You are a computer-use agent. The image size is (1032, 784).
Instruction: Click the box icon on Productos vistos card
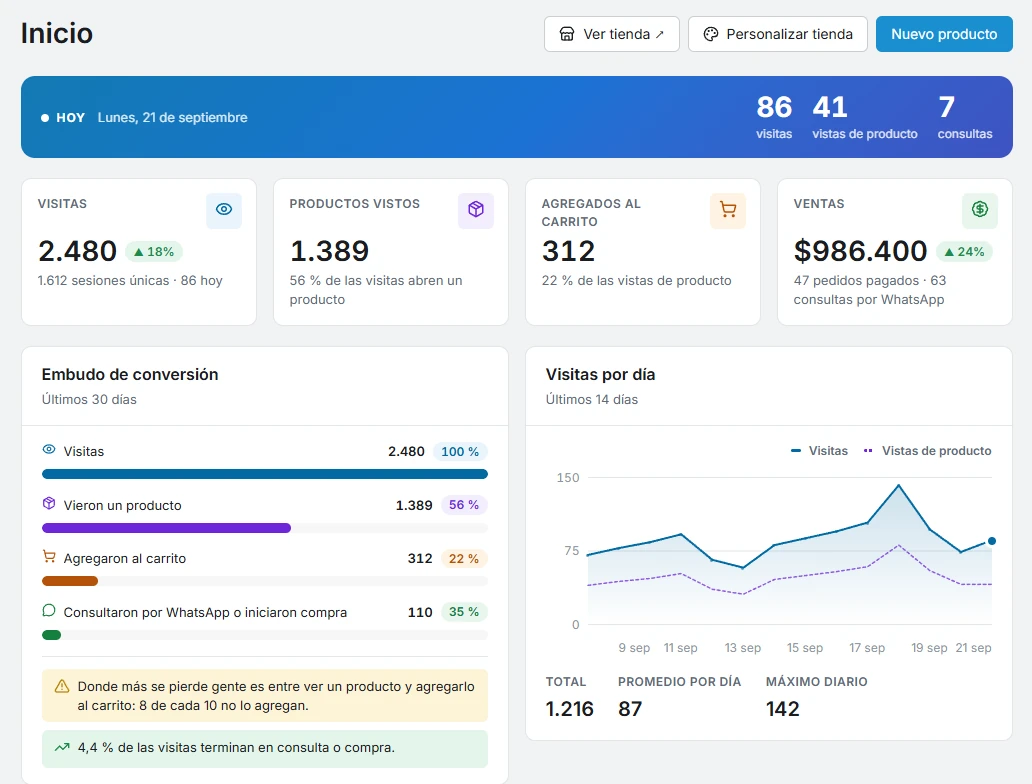tap(476, 210)
